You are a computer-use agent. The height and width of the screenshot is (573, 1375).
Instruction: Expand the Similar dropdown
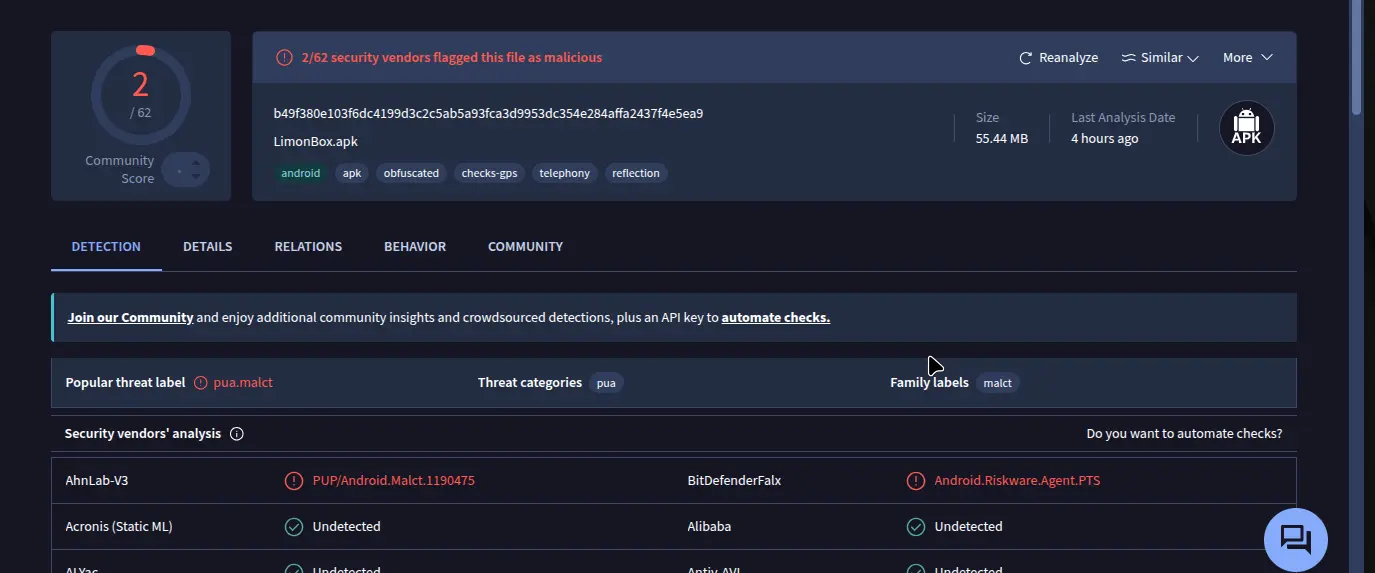[1160, 58]
